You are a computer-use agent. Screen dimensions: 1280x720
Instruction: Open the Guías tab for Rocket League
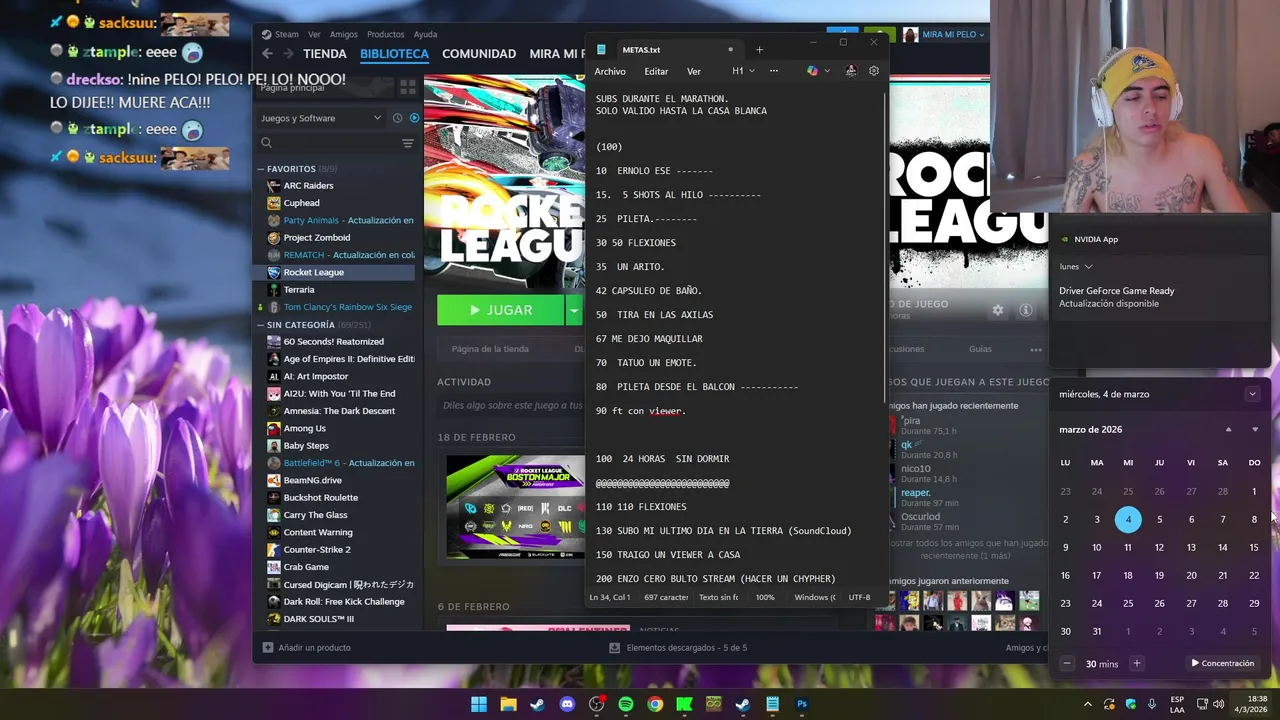tap(980, 349)
